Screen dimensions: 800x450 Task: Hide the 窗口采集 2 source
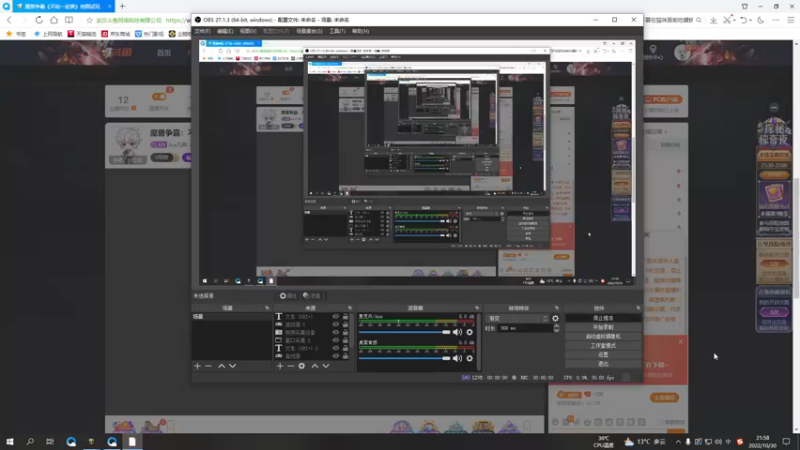(x=335, y=340)
